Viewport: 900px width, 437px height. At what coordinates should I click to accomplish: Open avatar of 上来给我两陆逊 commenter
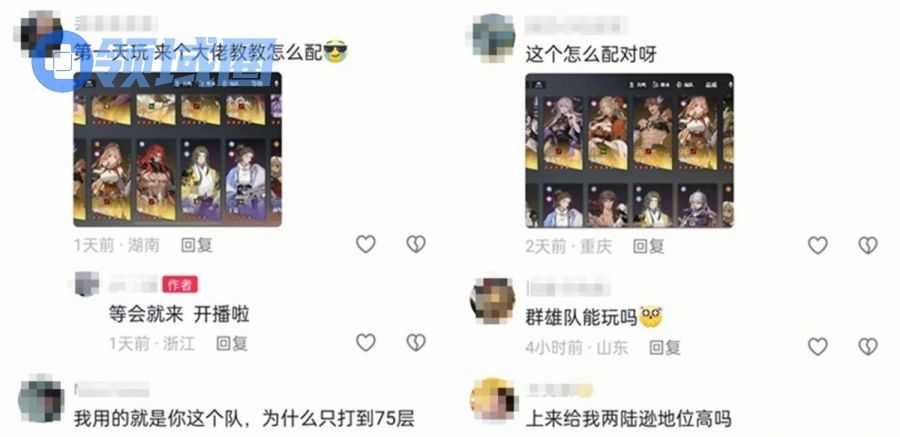(x=493, y=400)
